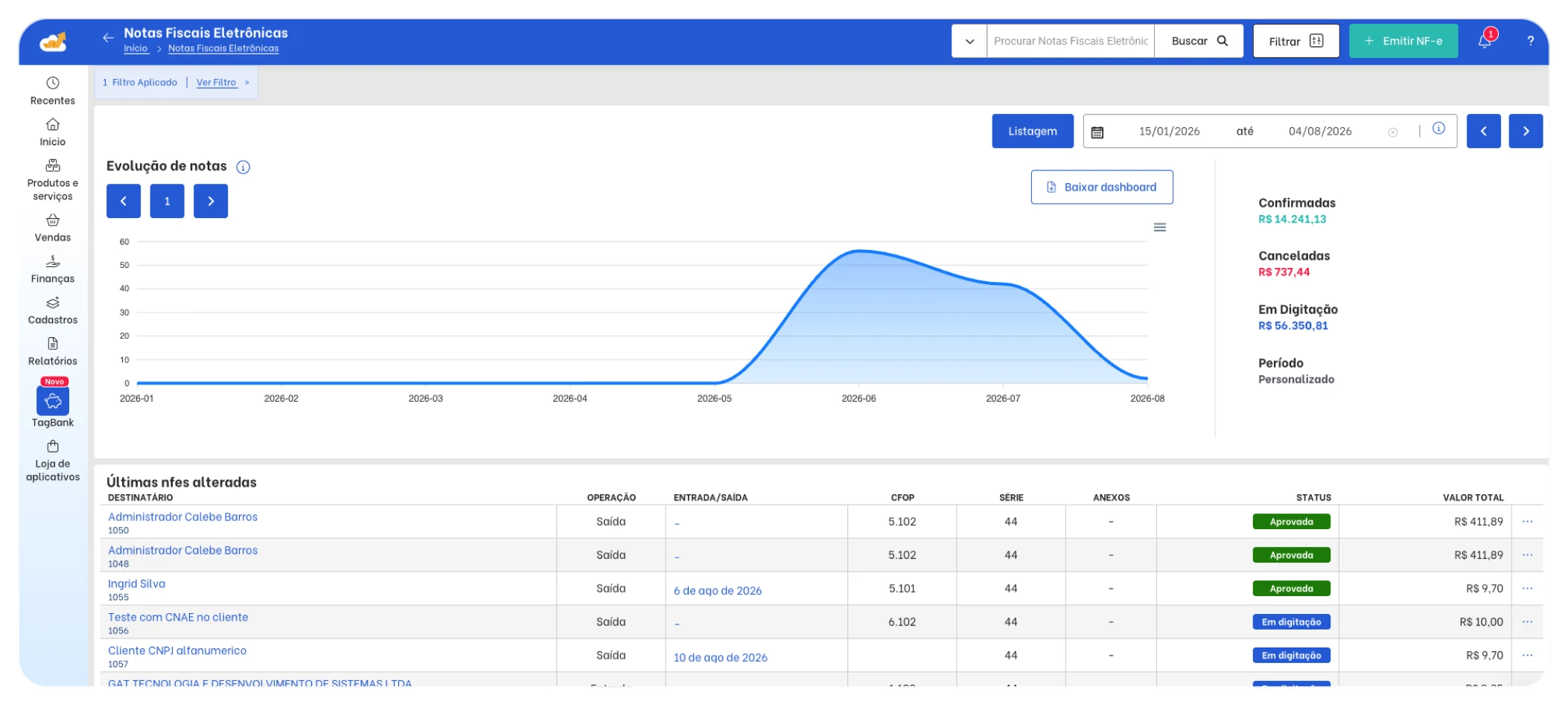Open row options for invoice 1050
1568x704 pixels.
[1527, 522]
